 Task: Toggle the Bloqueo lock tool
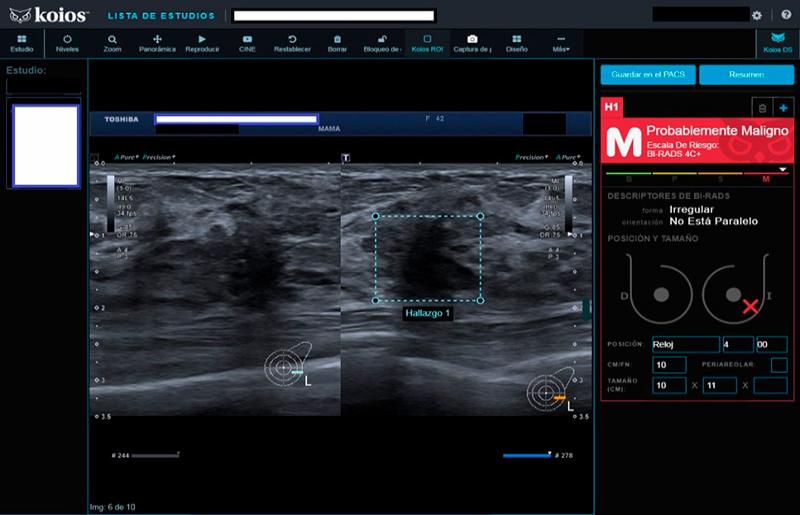(x=382, y=43)
